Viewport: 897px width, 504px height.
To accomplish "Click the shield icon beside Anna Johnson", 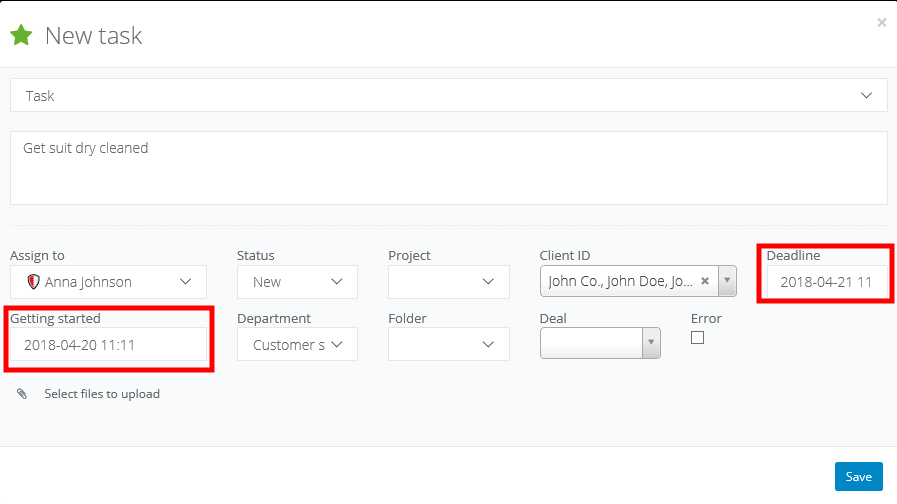I will click(x=33, y=282).
